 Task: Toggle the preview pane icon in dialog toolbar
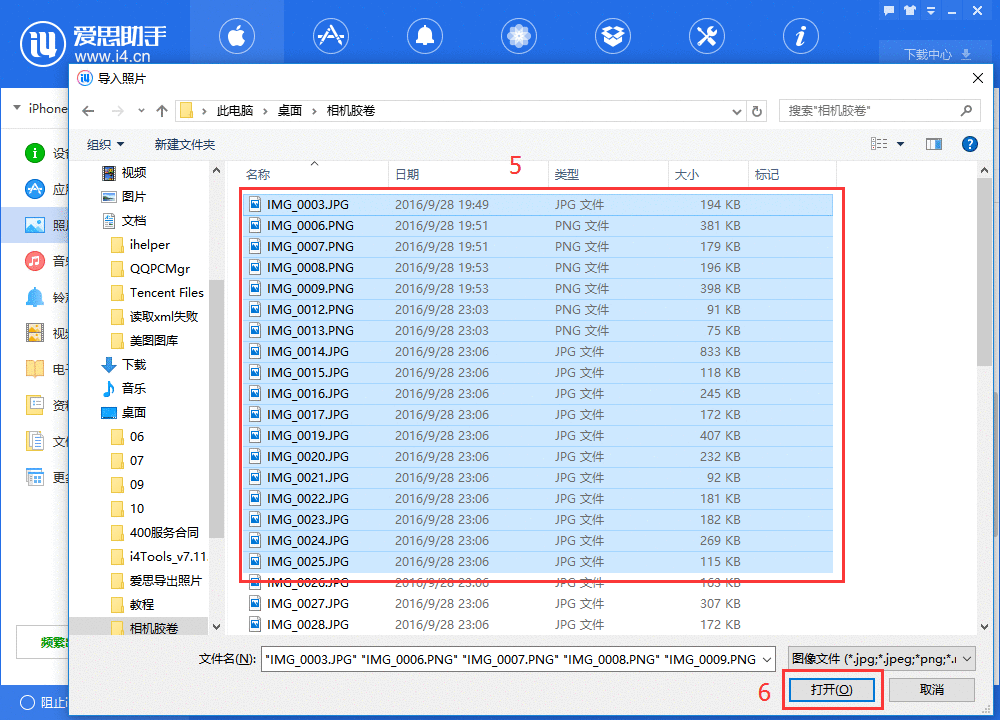[933, 143]
